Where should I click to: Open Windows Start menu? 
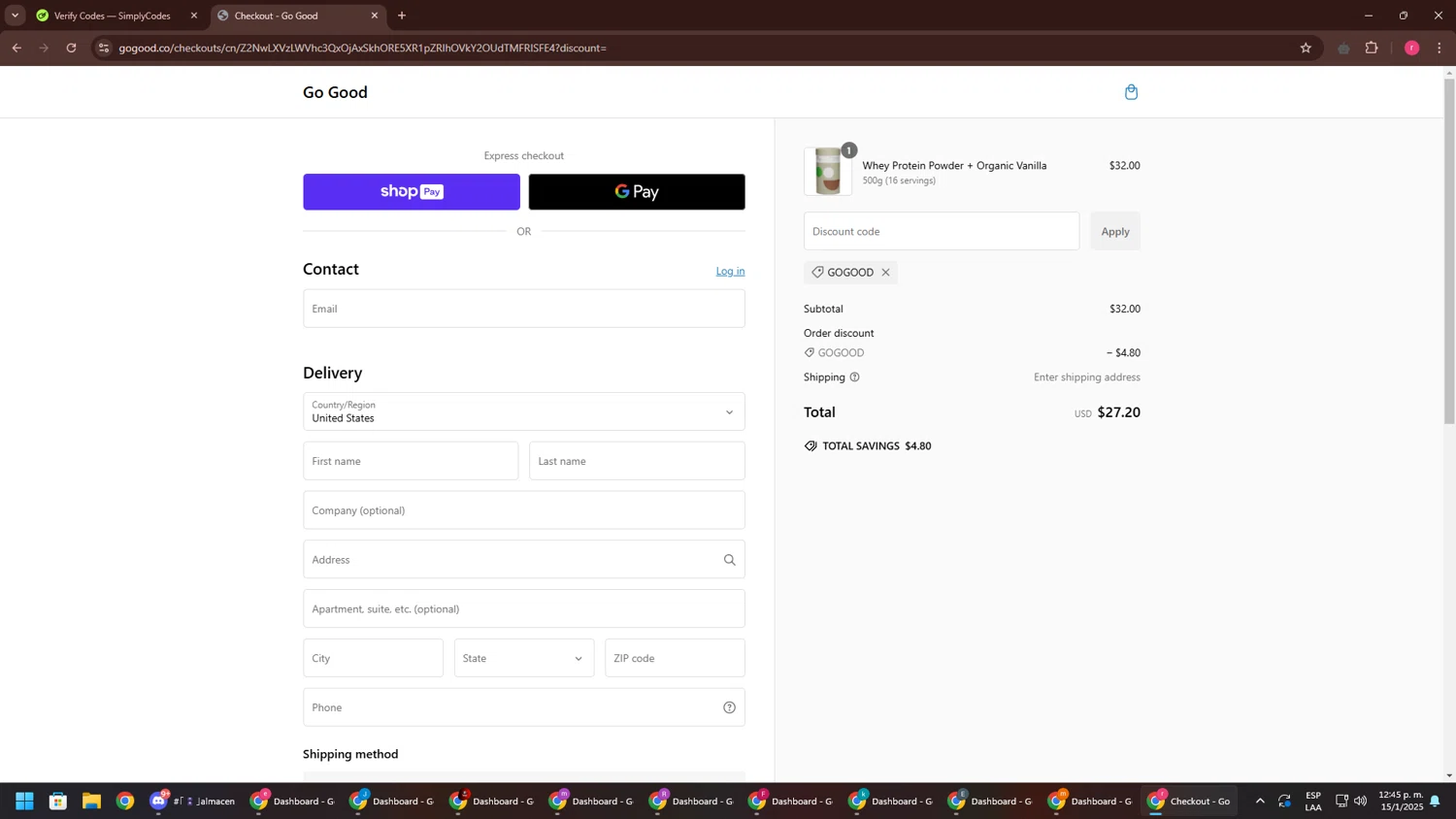click(x=24, y=802)
